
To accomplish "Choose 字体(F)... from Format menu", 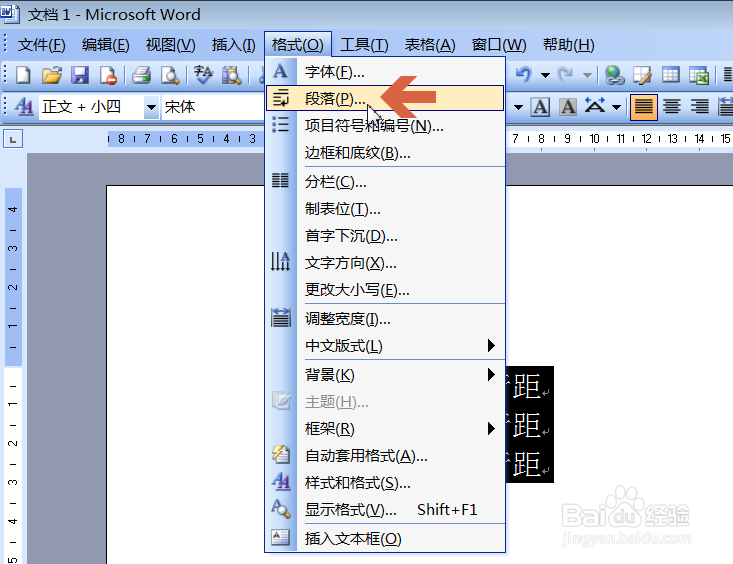I will (385, 72).
